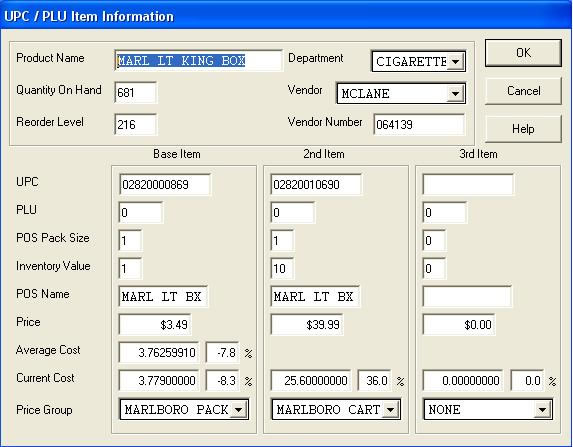This screenshot has height=447, width=573.
Task: Click the Product Name field
Action: (198, 61)
